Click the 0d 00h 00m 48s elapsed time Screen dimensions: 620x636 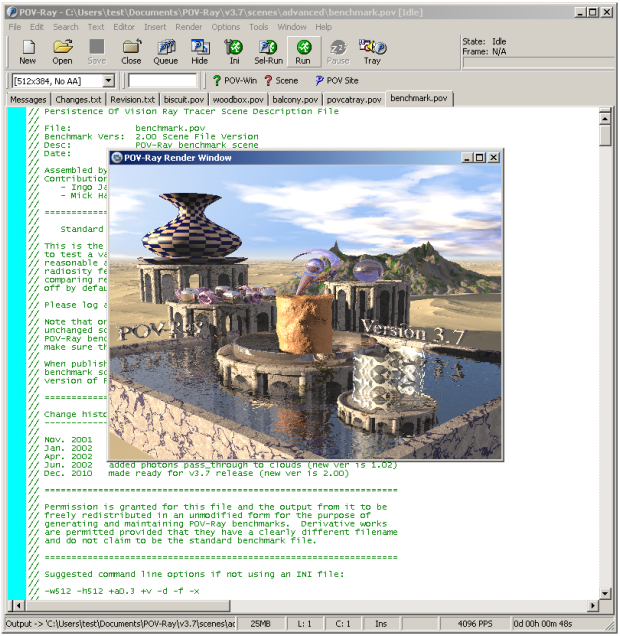pos(543,623)
